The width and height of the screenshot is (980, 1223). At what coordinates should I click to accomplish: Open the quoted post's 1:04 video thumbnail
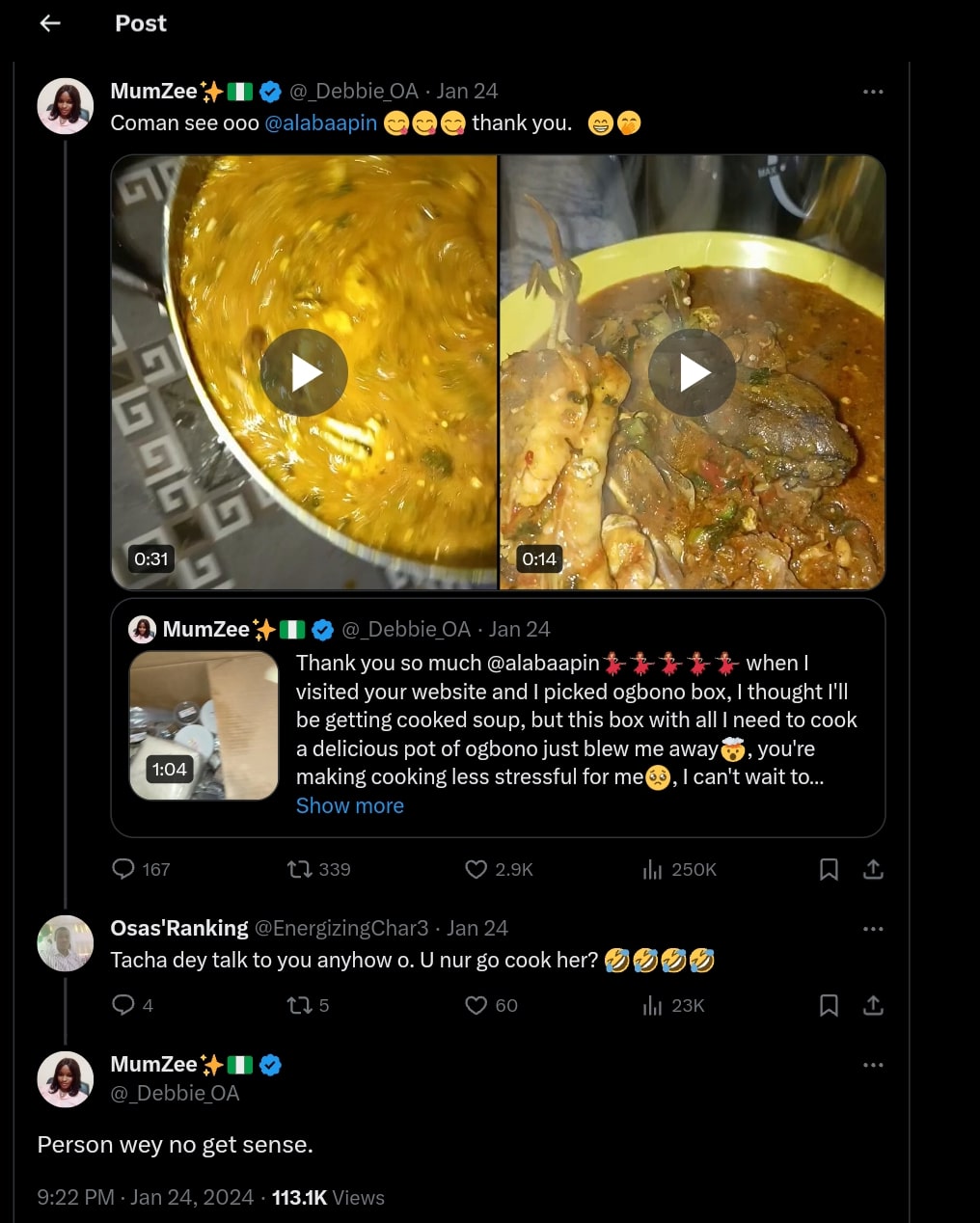[x=204, y=725]
